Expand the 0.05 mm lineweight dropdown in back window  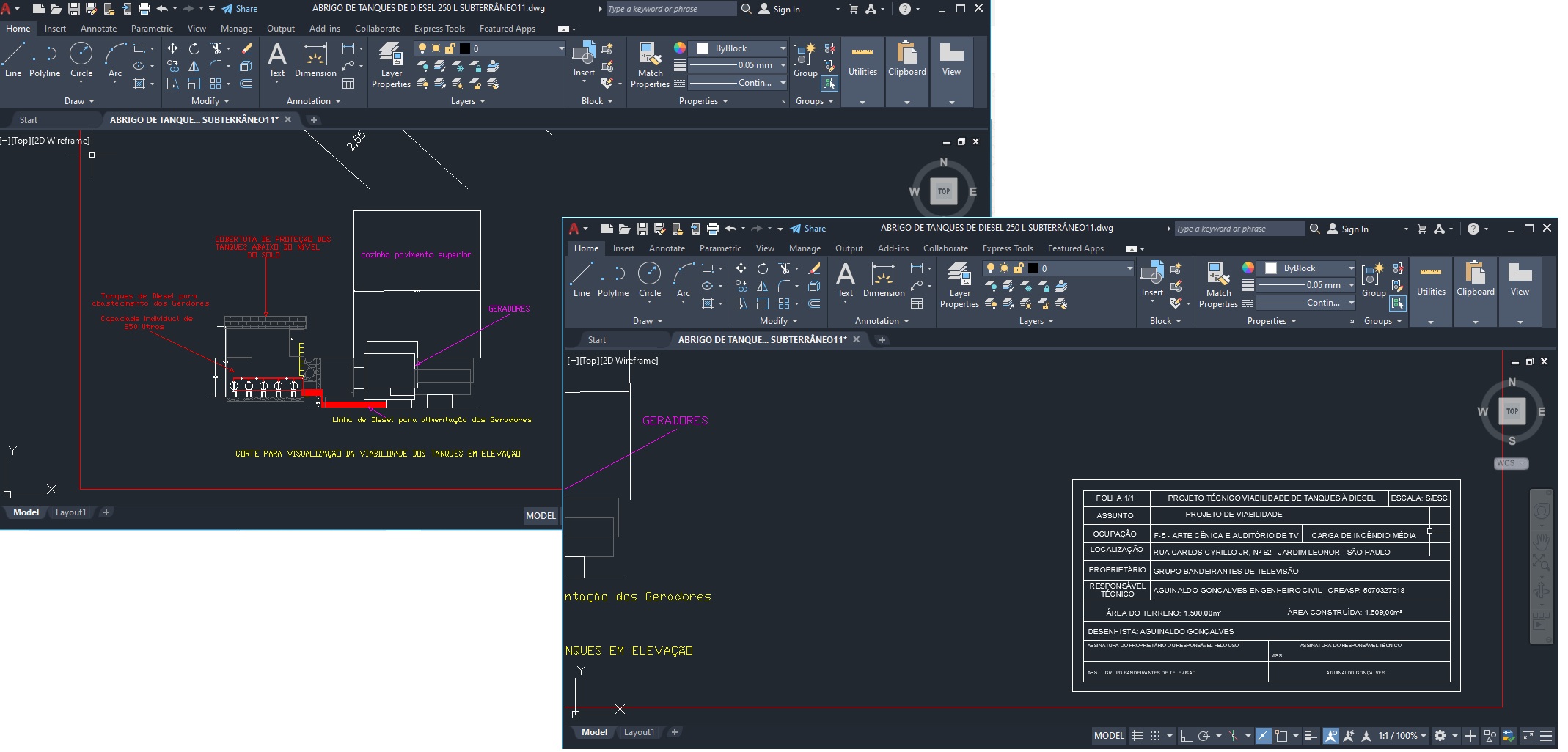click(783, 65)
